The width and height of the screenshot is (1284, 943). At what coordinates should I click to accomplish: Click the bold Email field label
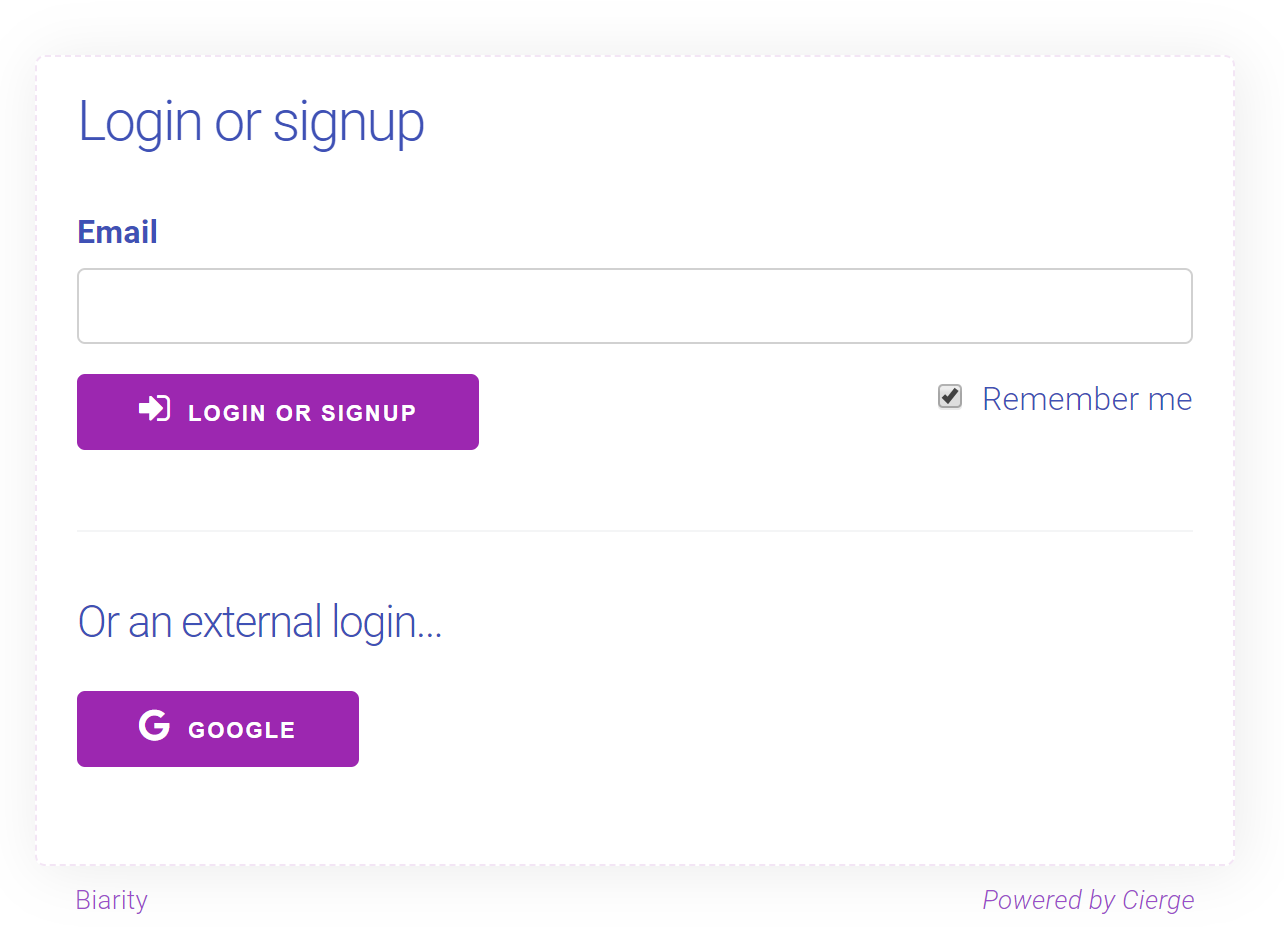118,232
